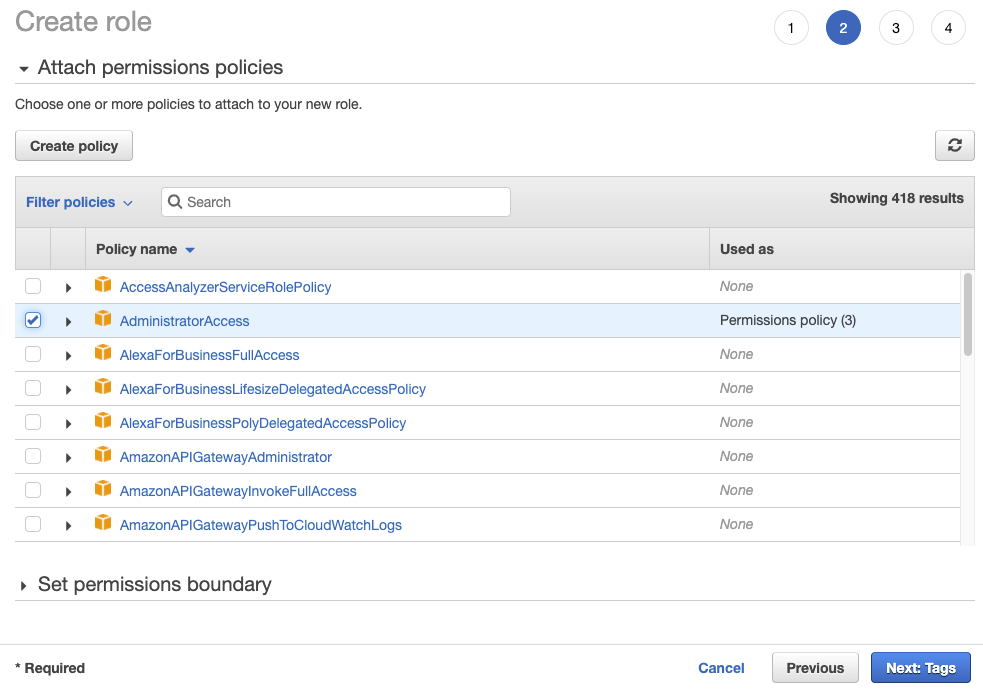This screenshot has width=983, height=689.
Task: Expand the AlexaForBusinessFullAccess row details
Action: pos(68,355)
